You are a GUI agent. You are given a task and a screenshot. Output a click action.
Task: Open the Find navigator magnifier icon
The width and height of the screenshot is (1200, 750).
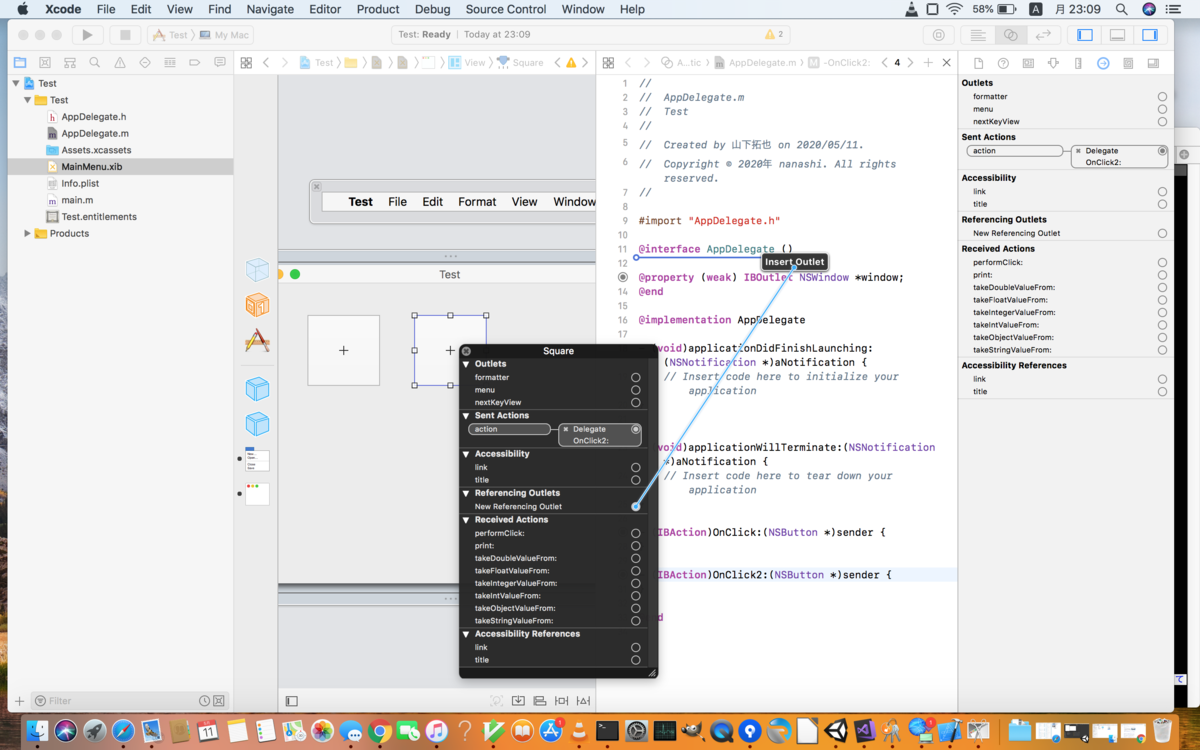pyautogui.click(x=95, y=62)
